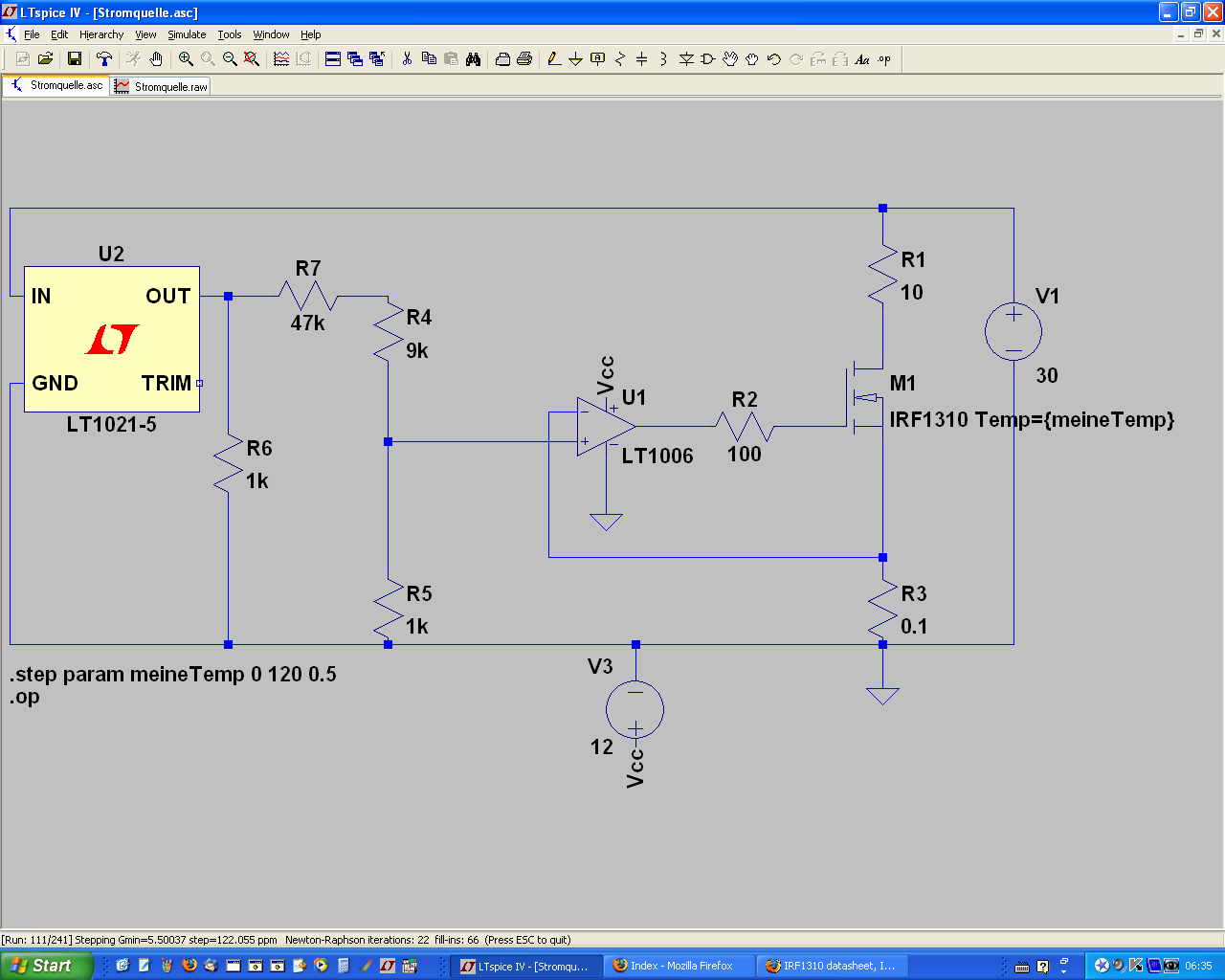Screen dimensions: 1225x980
Task: Zoom out with magnifier minus icon
Action: [x=230, y=59]
